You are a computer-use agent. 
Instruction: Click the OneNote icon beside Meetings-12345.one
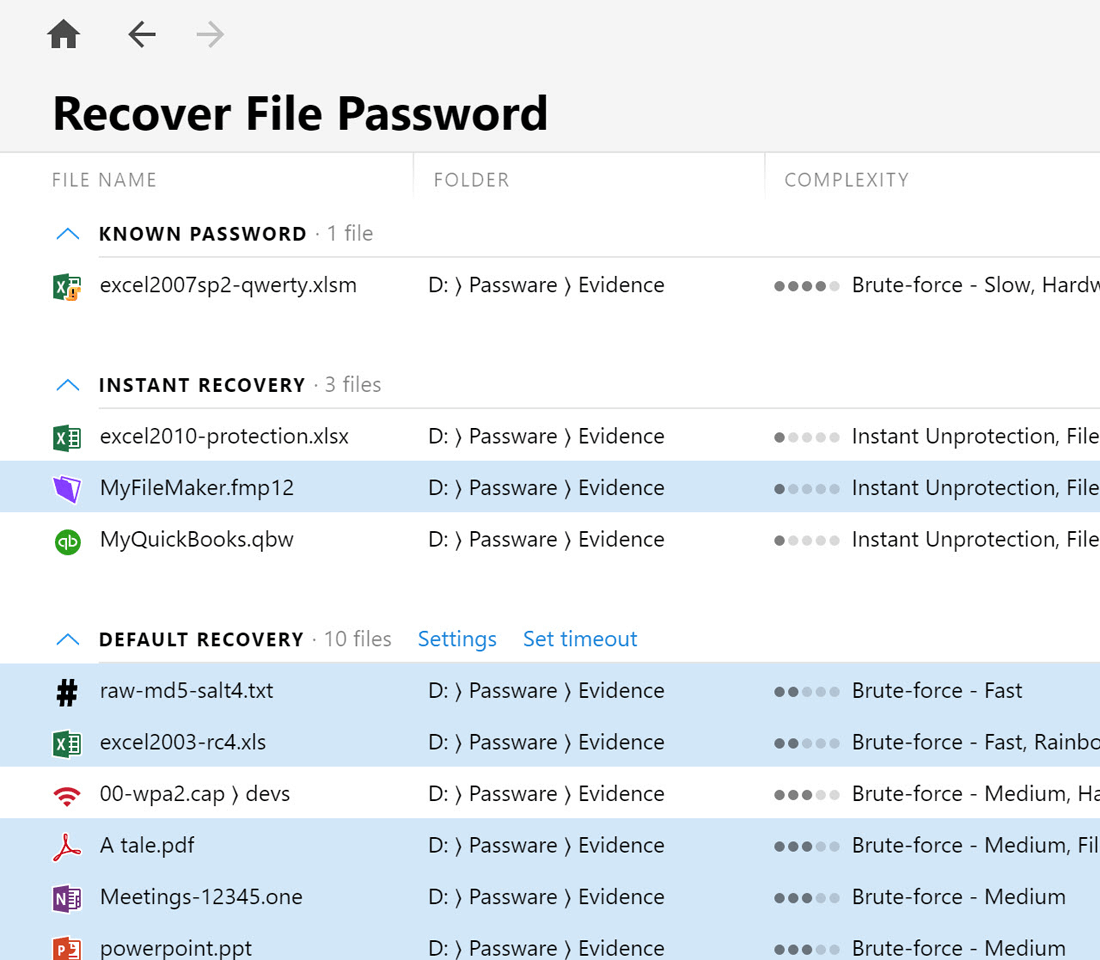[x=67, y=898]
